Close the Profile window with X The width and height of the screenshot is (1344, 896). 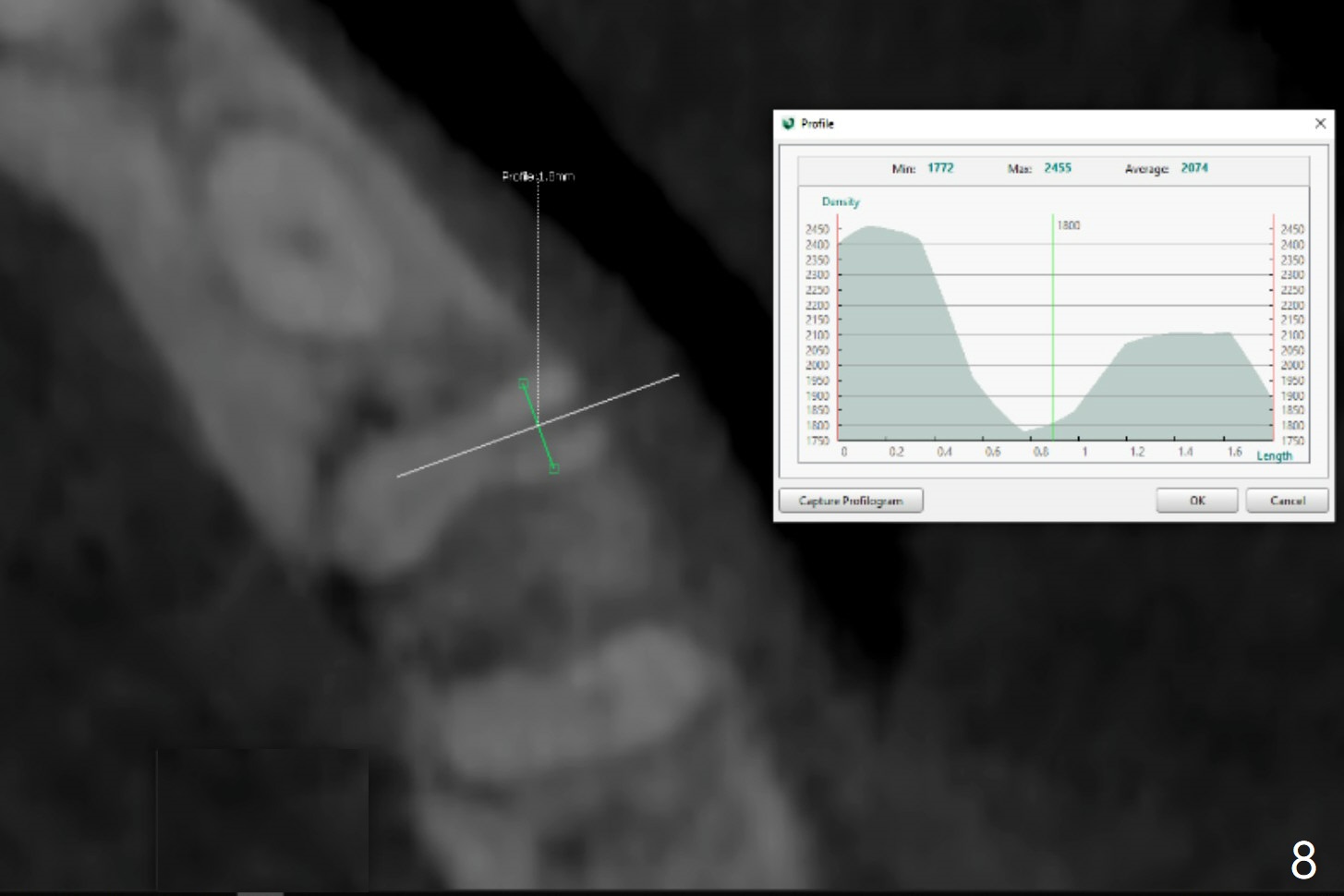pos(1320,123)
